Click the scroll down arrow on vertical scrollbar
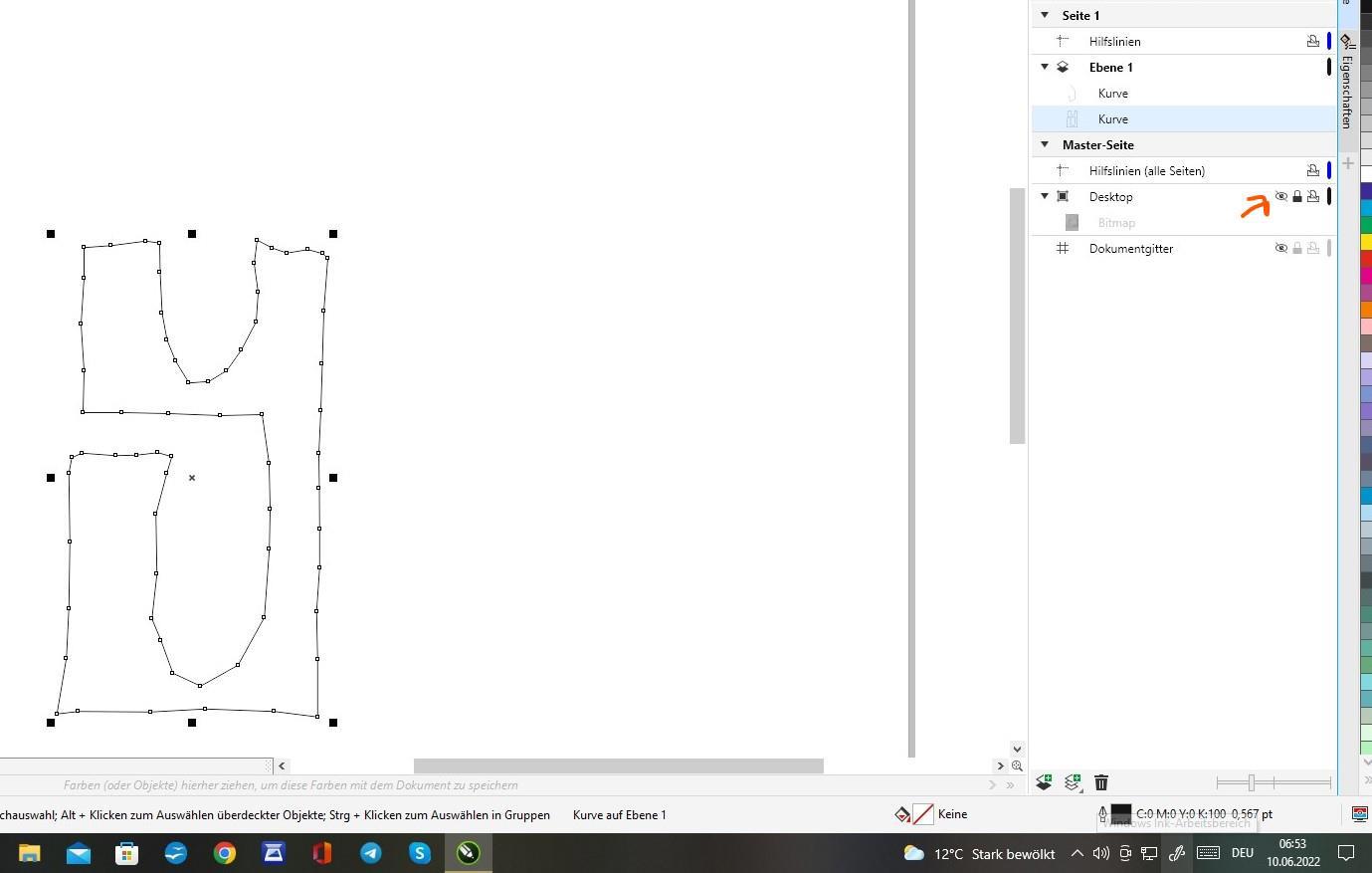Image resolution: width=1372 pixels, height=873 pixels. (x=1017, y=748)
